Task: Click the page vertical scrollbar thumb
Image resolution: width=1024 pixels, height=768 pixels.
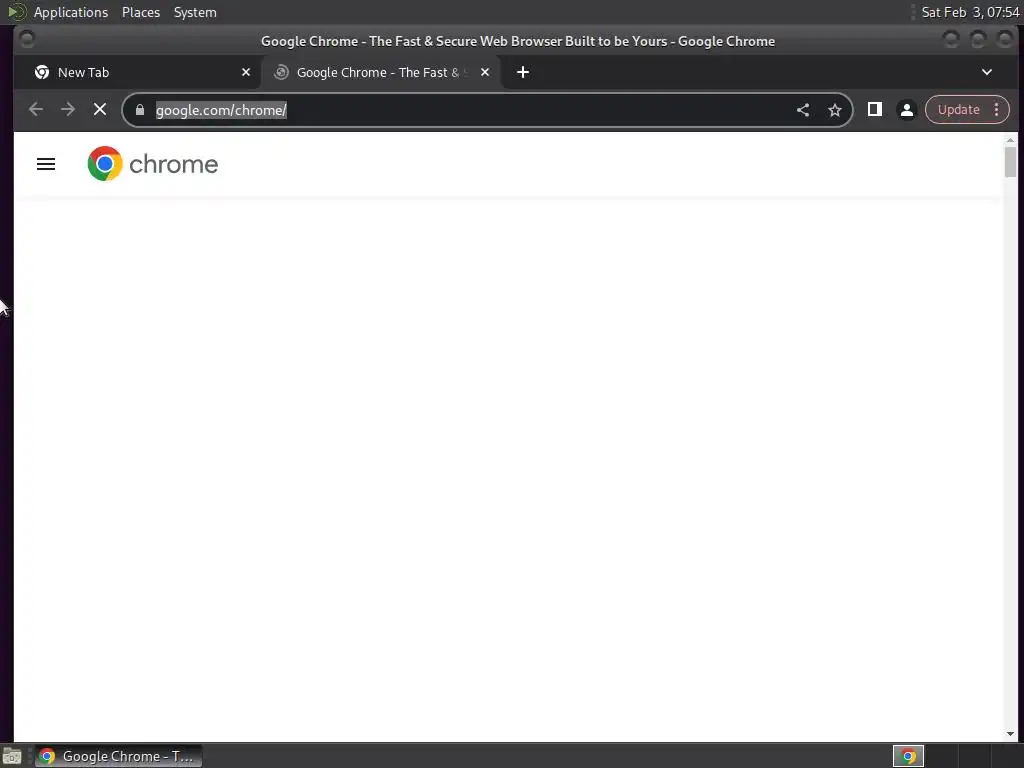Action: pos(1010,161)
